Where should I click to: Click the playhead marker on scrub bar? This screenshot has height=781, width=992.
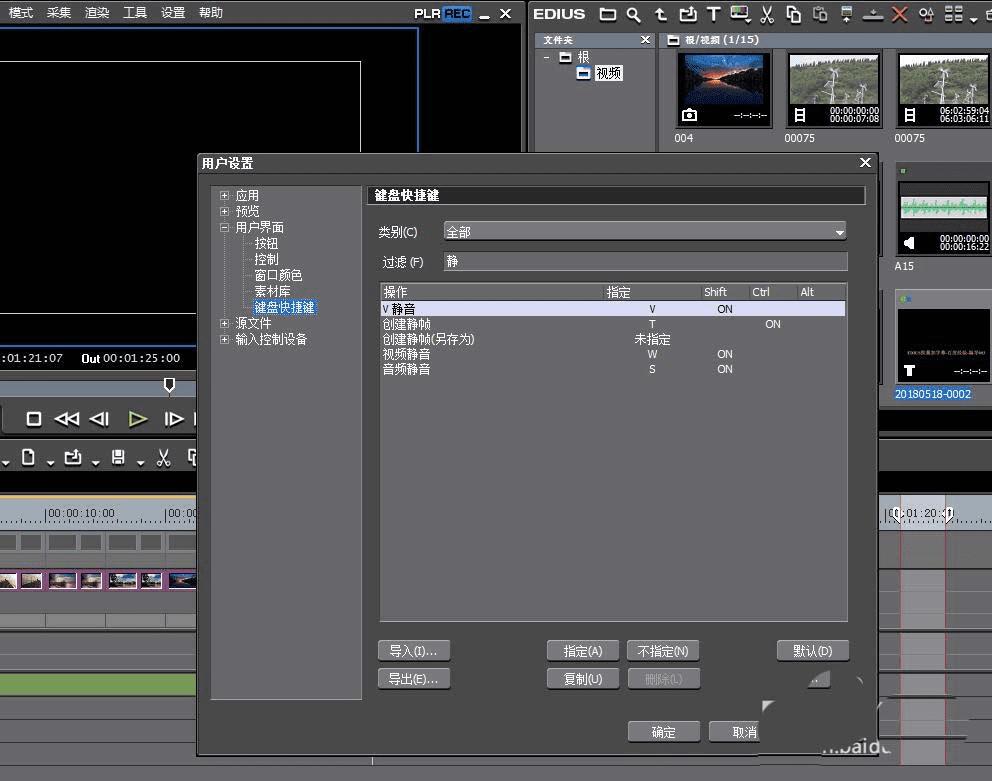169,385
